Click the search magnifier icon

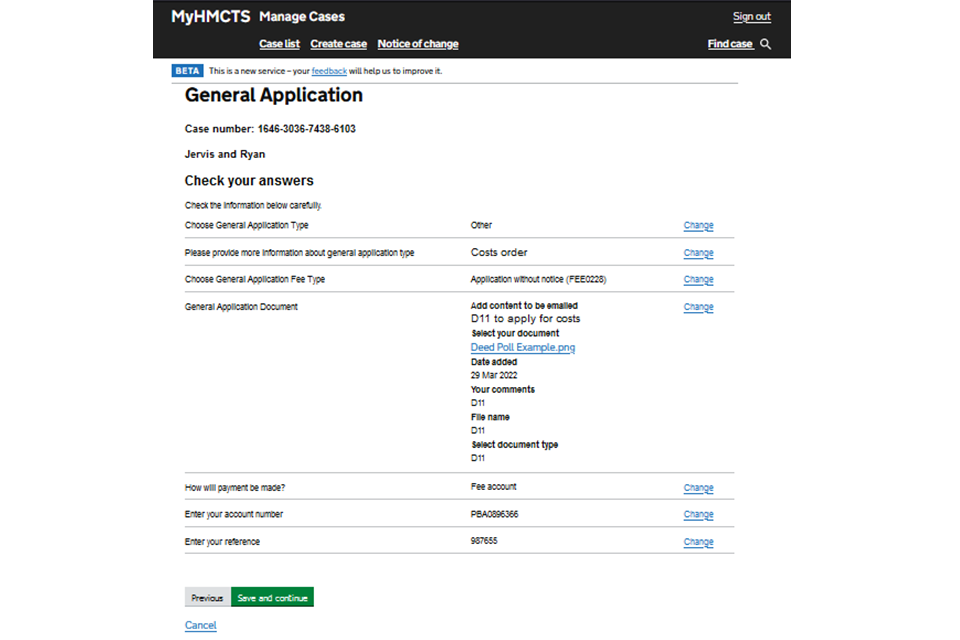coord(766,44)
